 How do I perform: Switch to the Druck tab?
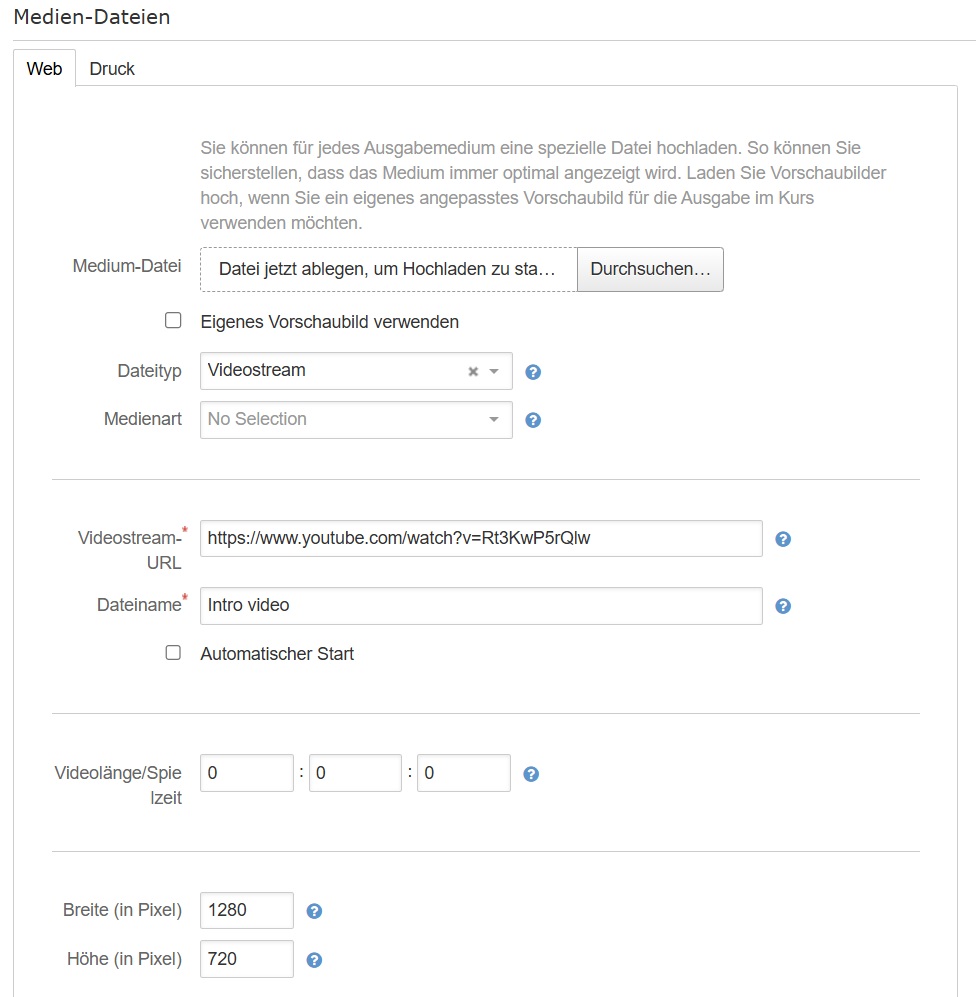point(112,69)
